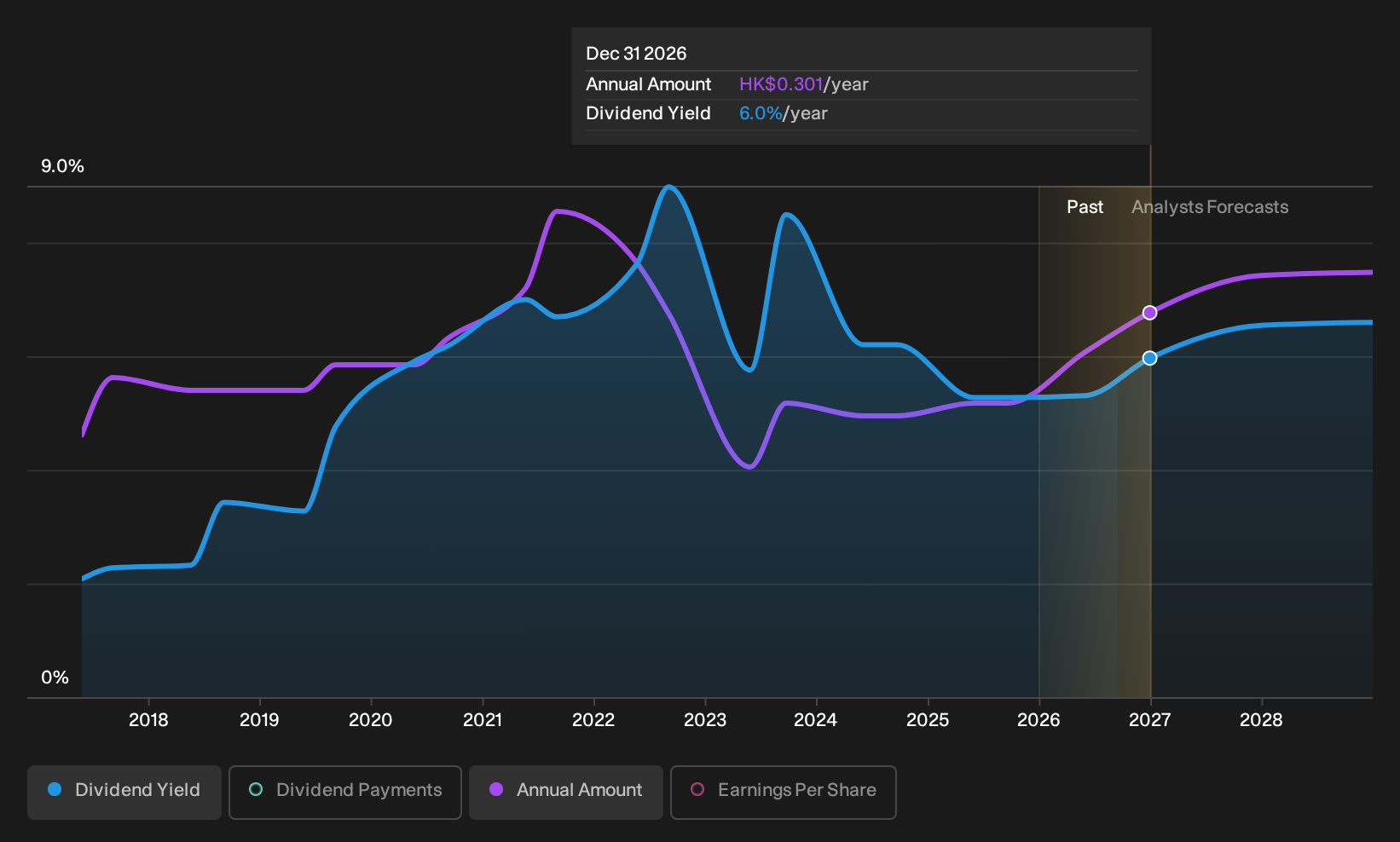Viewport: 1400px width, 842px height.
Task: Click the 2018 x-axis label
Action: click(x=148, y=720)
